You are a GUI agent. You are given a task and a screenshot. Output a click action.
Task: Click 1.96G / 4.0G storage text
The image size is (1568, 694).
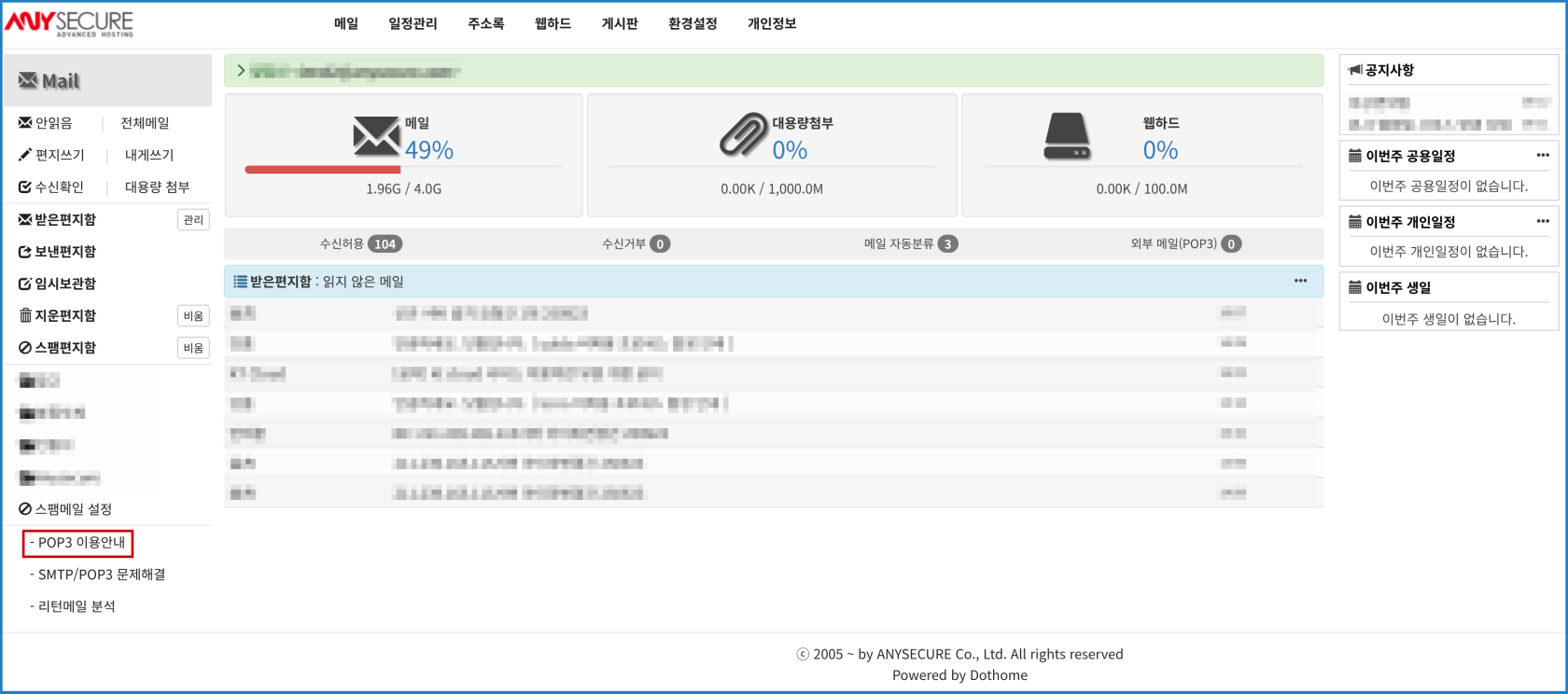point(403,189)
